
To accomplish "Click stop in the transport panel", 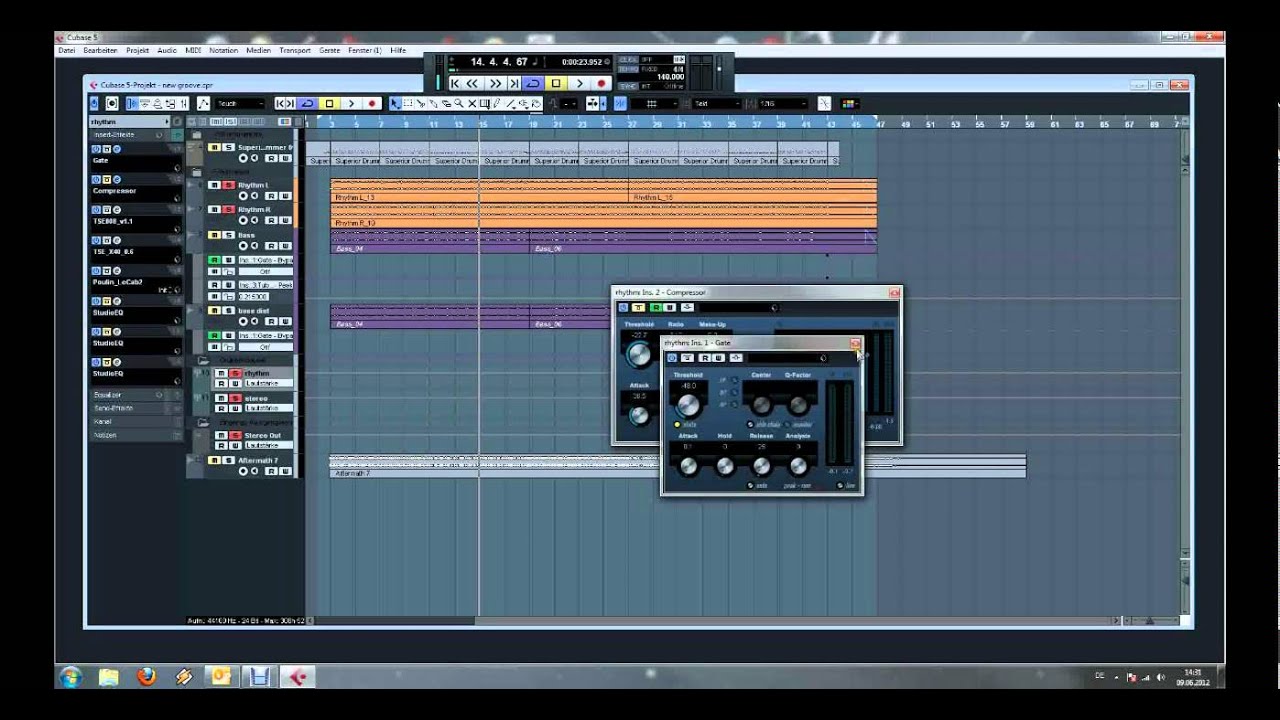I will click(556, 83).
